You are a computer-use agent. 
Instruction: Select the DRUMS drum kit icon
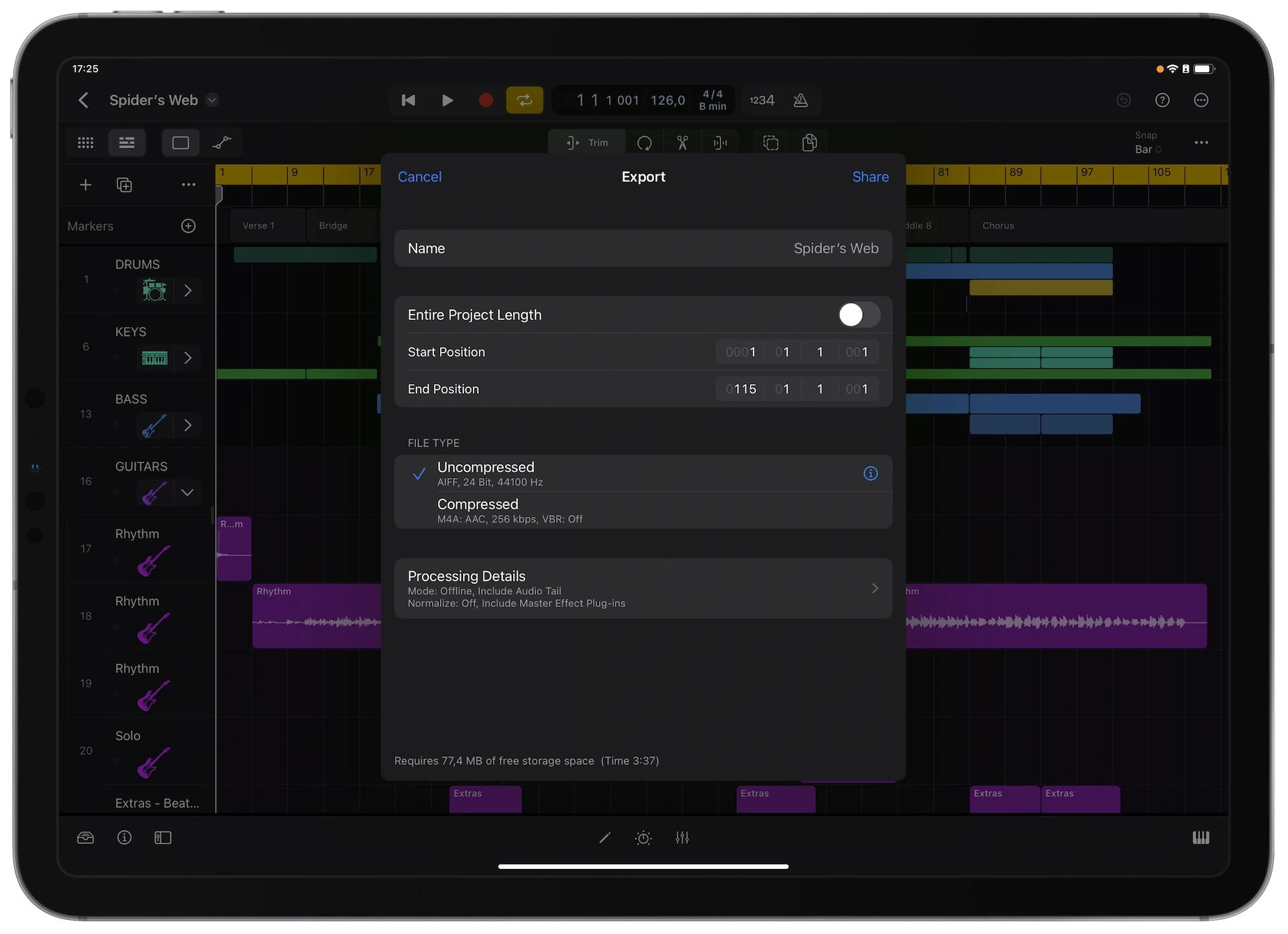pyautogui.click(x=154, y=291)
